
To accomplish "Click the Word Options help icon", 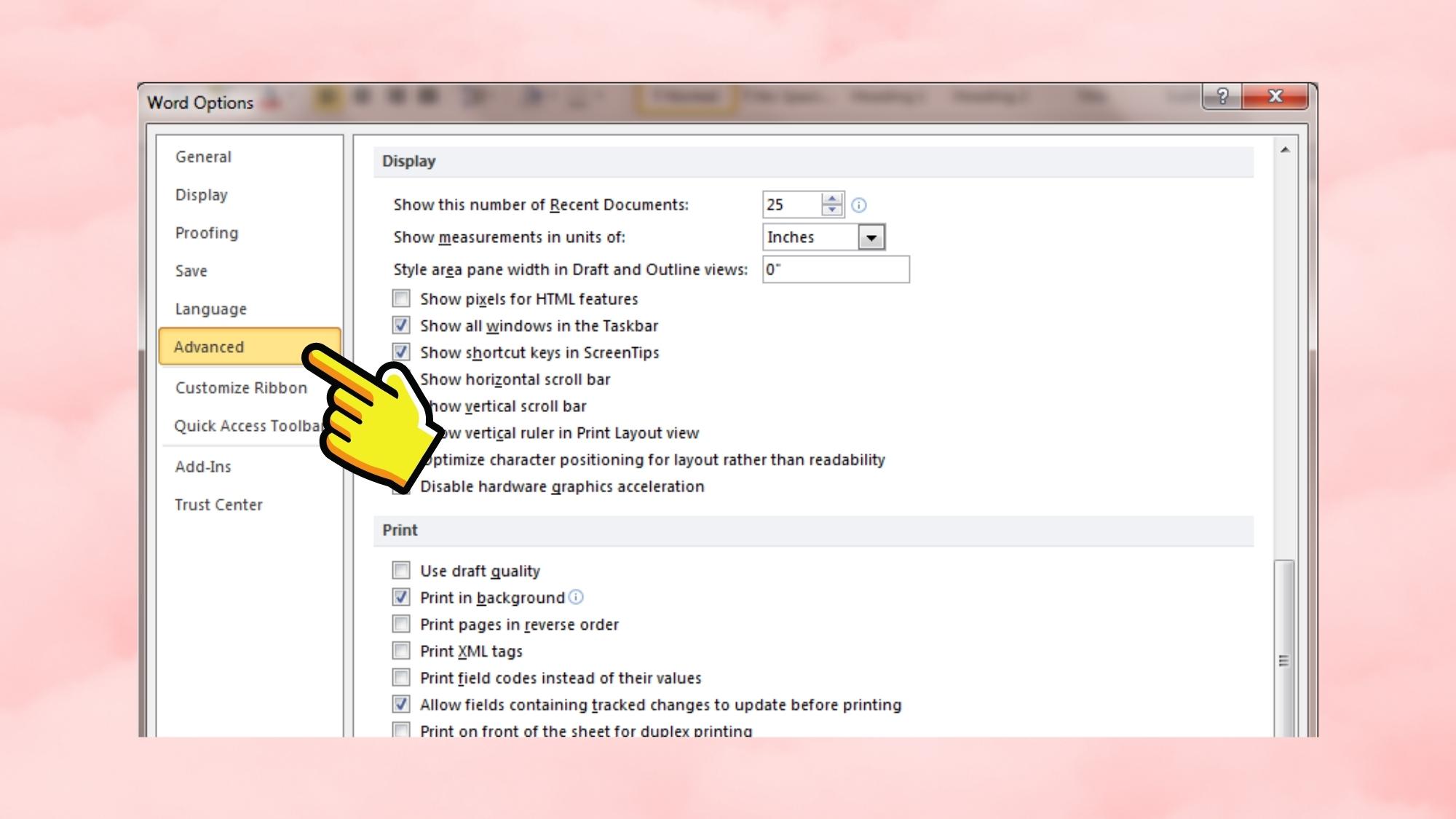I will coord(1222,96).
